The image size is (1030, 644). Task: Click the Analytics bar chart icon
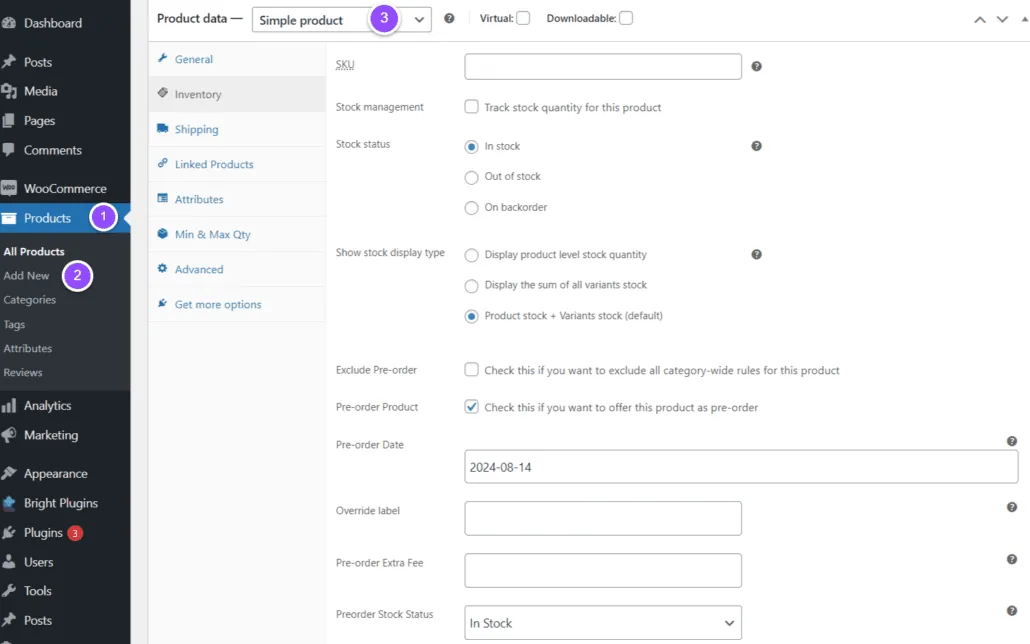(9, 405)
